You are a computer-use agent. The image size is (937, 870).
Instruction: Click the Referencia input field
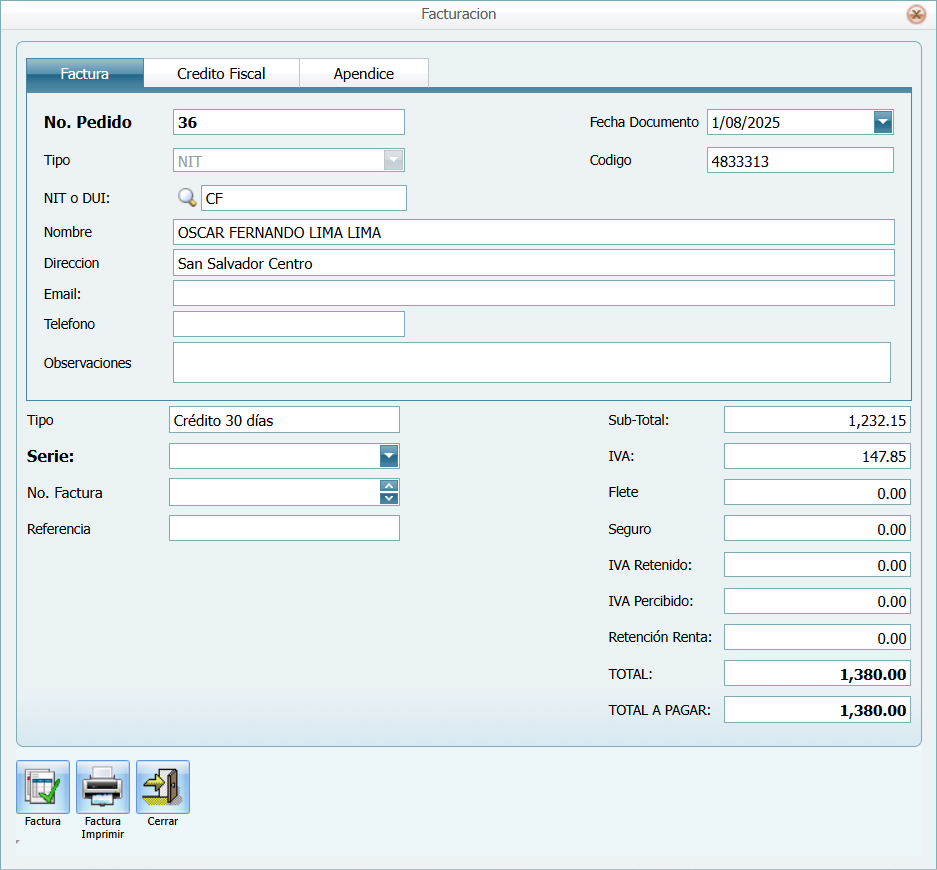284,528
